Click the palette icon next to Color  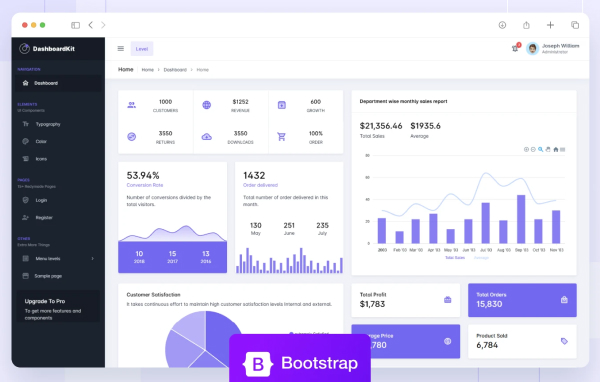tap(26, 141)
